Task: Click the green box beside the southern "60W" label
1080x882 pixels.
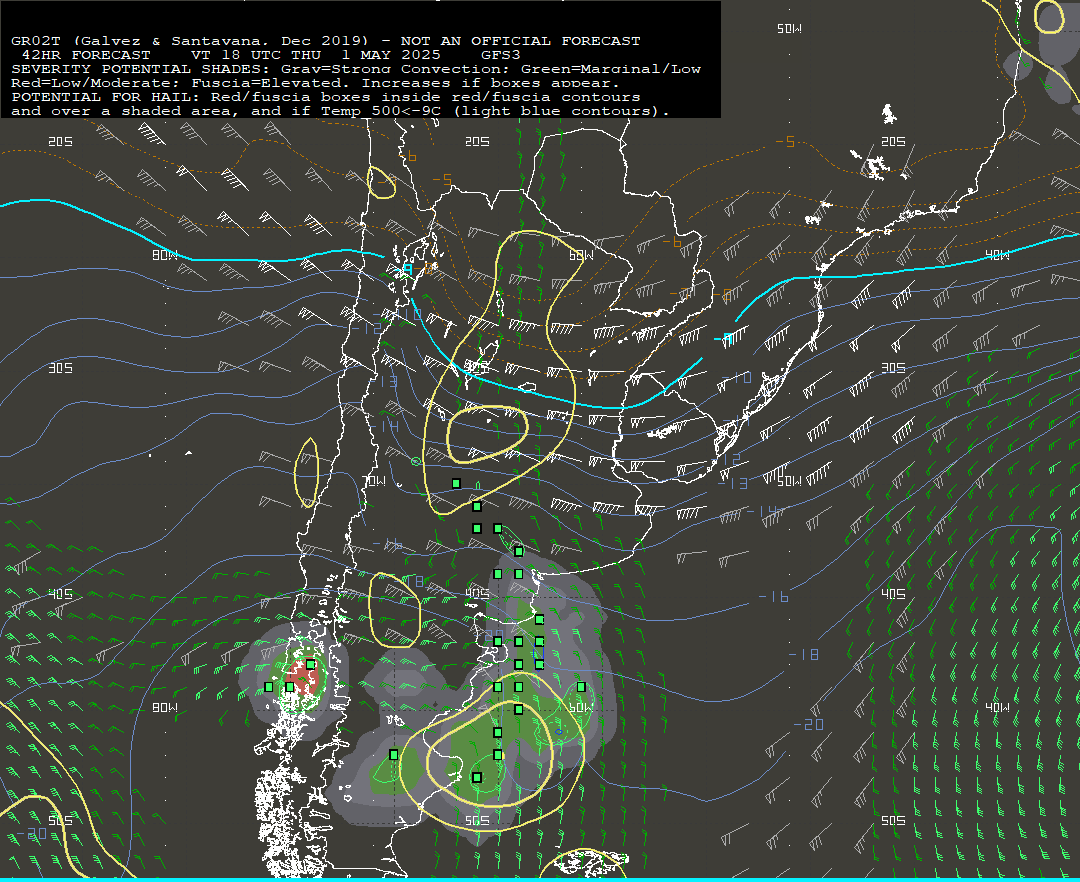Action: pyautogui.click(x=581, y=687)
